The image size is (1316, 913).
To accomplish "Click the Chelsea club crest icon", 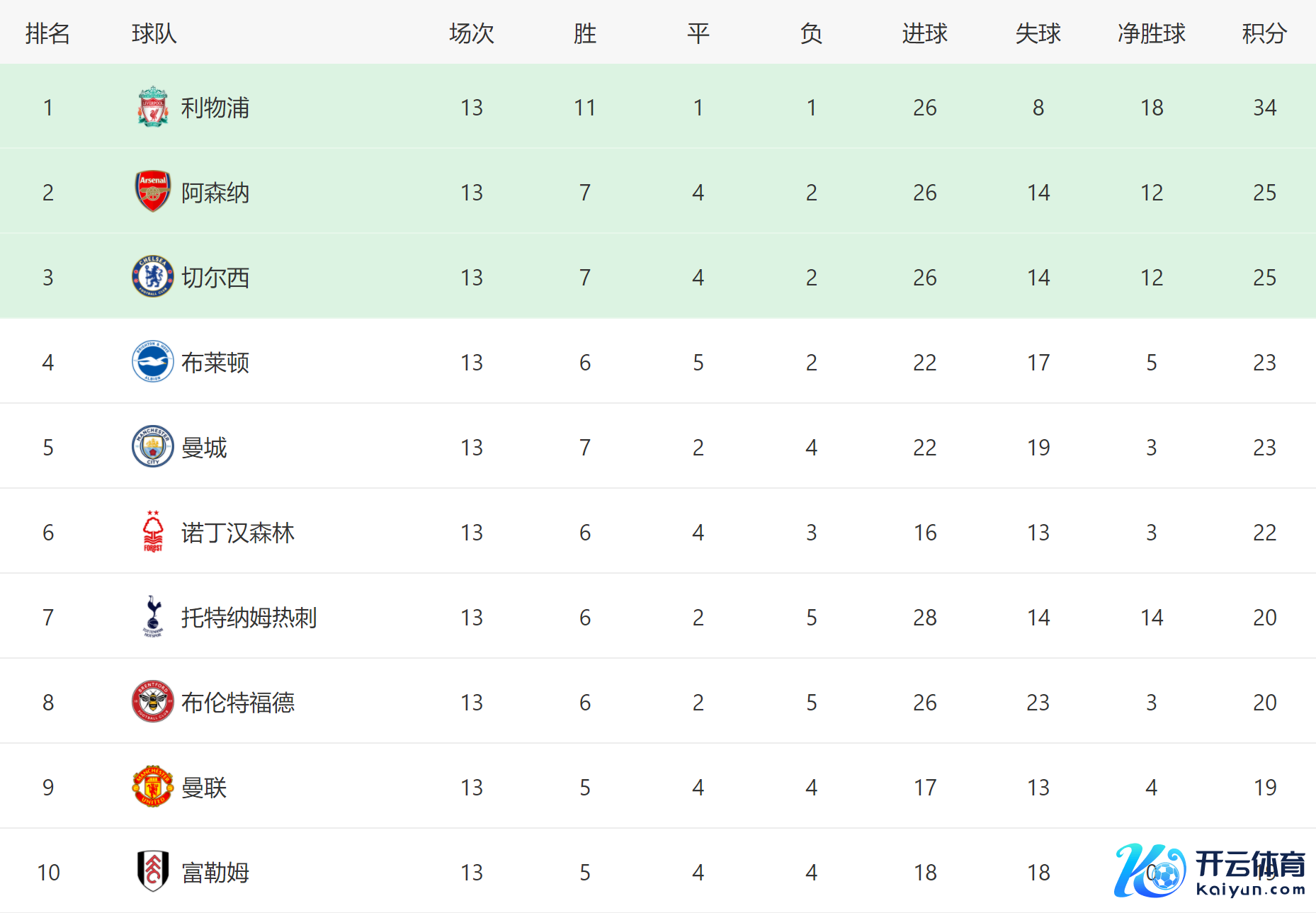I will pos(152,276).
